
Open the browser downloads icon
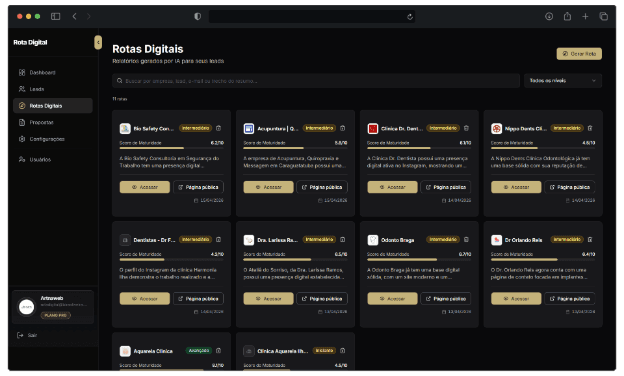(549, 16)
